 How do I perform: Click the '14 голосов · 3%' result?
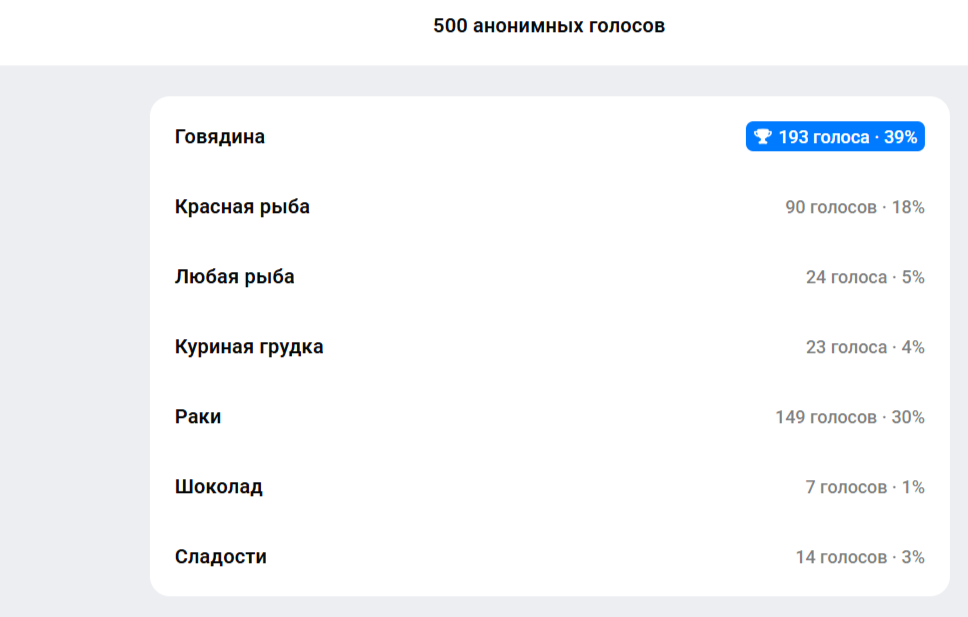860,557
